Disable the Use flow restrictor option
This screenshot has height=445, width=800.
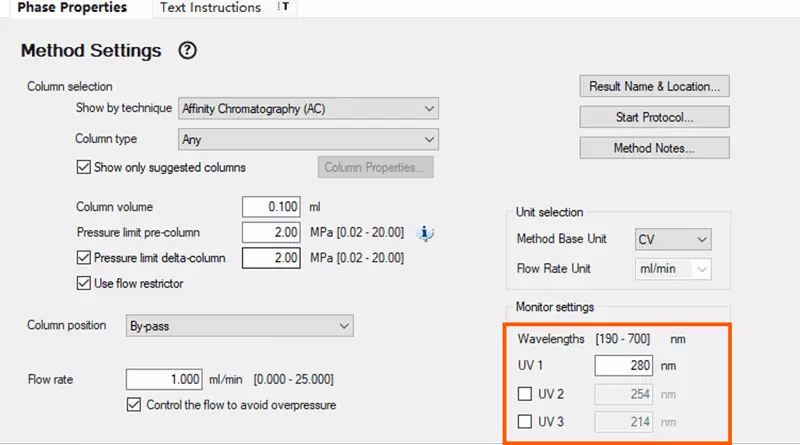pos(84,283)
